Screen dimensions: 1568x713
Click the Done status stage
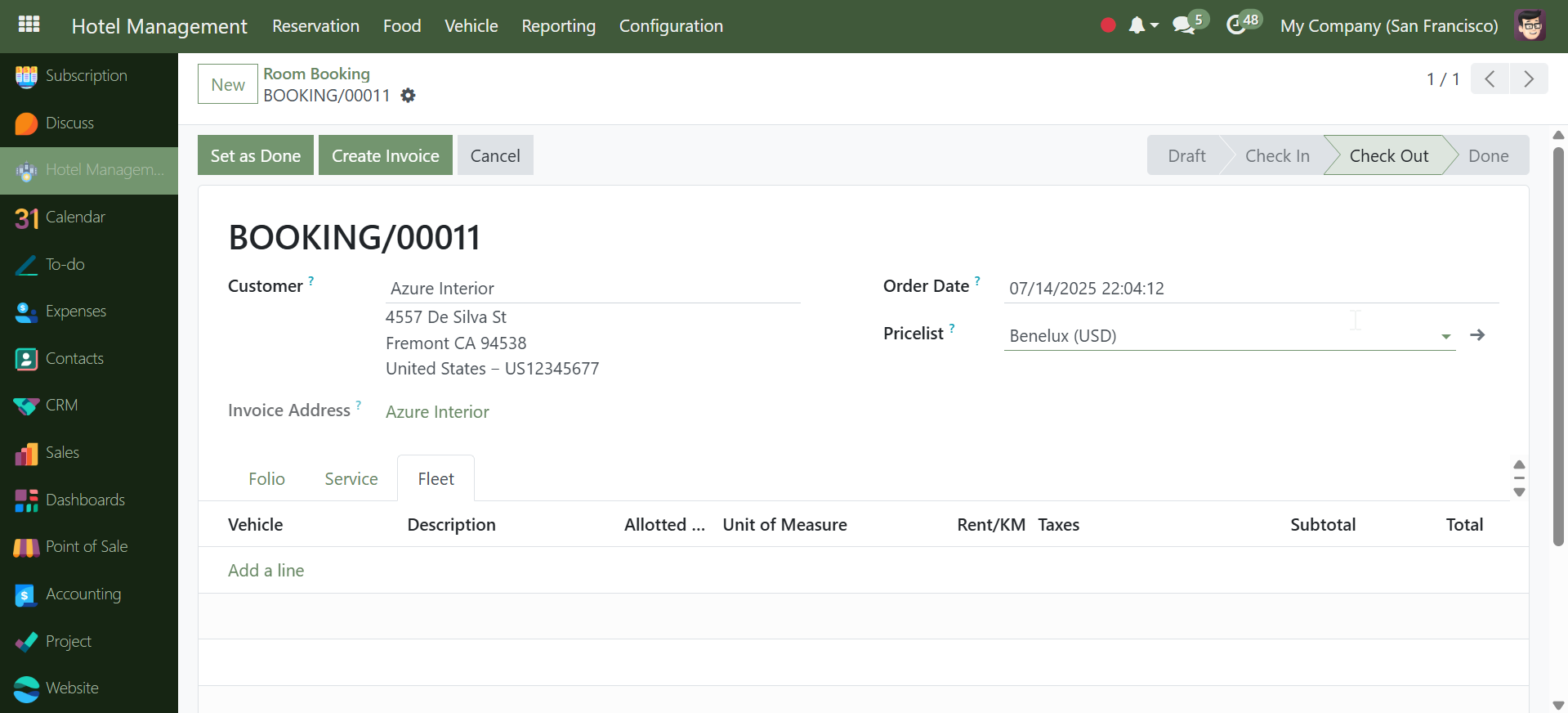click(1488, 155)
